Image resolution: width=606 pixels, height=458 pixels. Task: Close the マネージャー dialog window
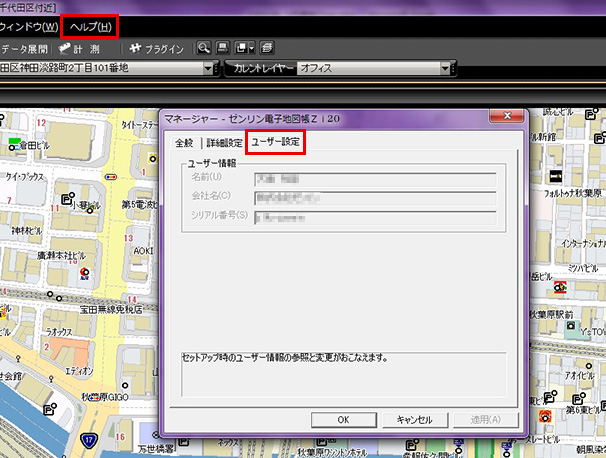coord(507,116)
